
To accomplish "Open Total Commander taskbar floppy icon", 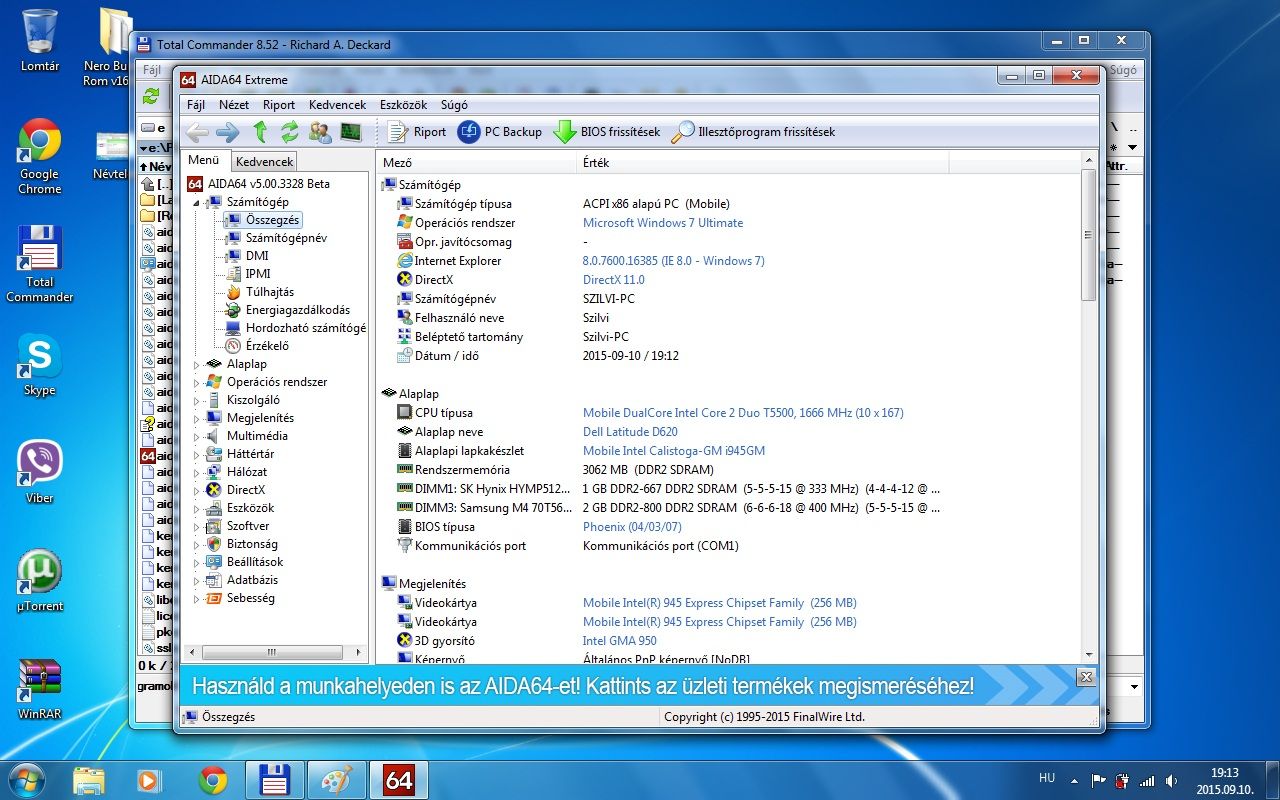I will (x=274, y=780).
